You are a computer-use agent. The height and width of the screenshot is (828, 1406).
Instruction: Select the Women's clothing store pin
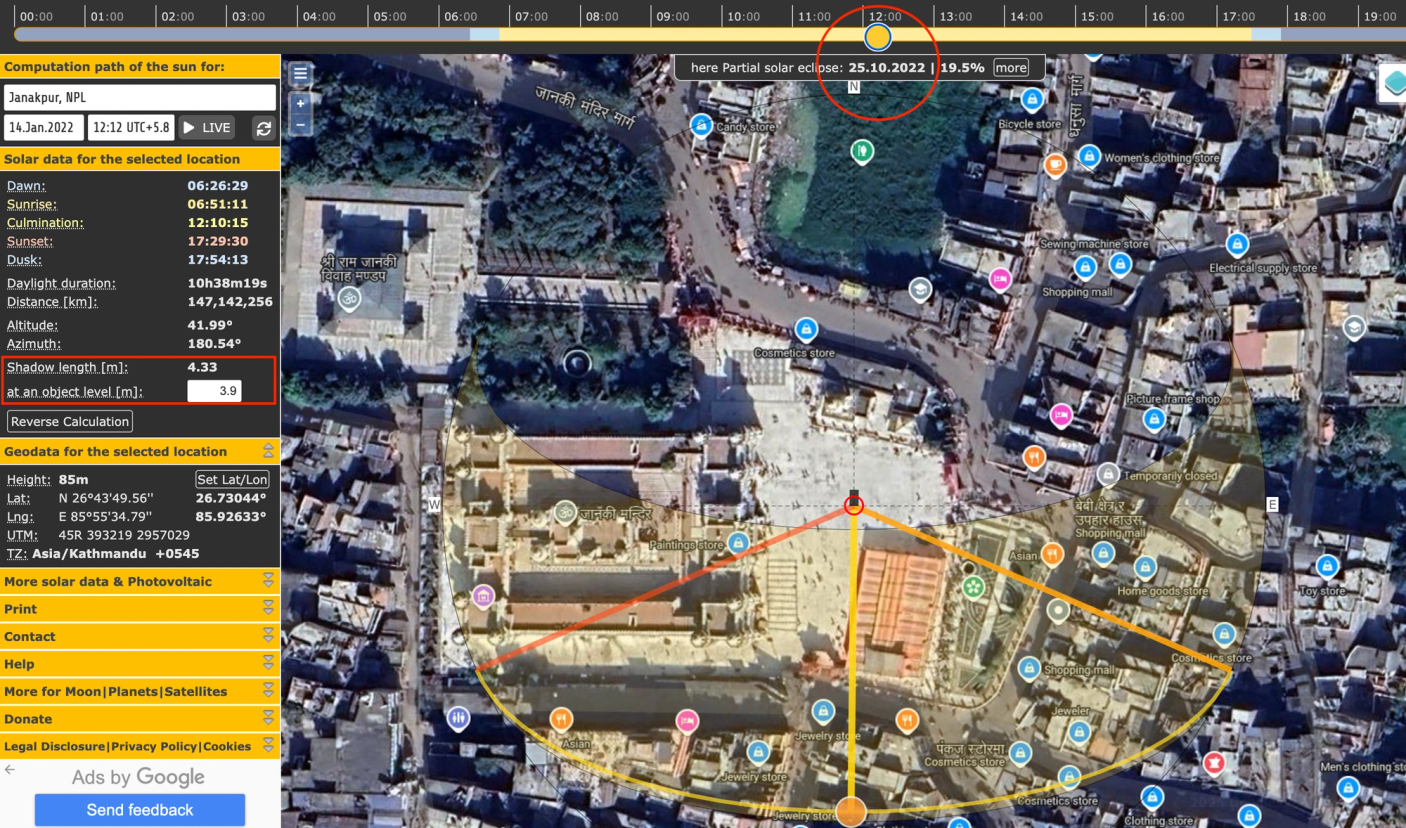coord(1089,156)
